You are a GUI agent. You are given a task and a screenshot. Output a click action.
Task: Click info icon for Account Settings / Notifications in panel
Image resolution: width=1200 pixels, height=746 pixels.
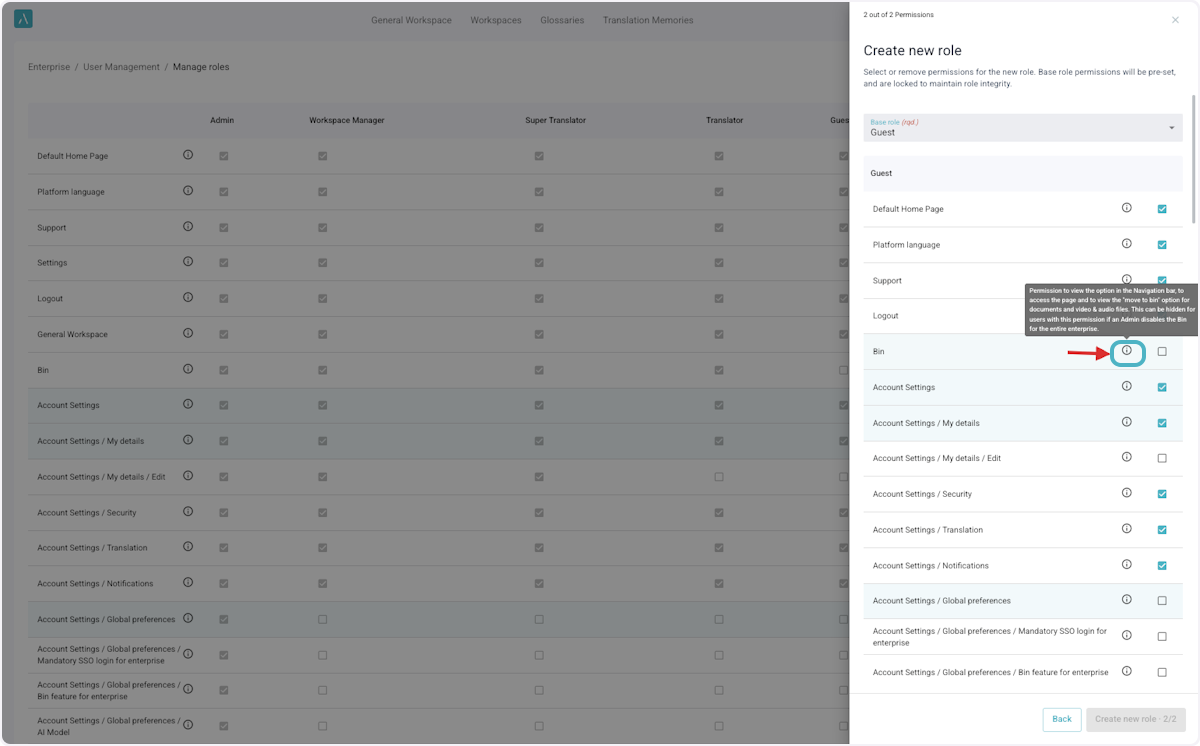click(1126, 565)
